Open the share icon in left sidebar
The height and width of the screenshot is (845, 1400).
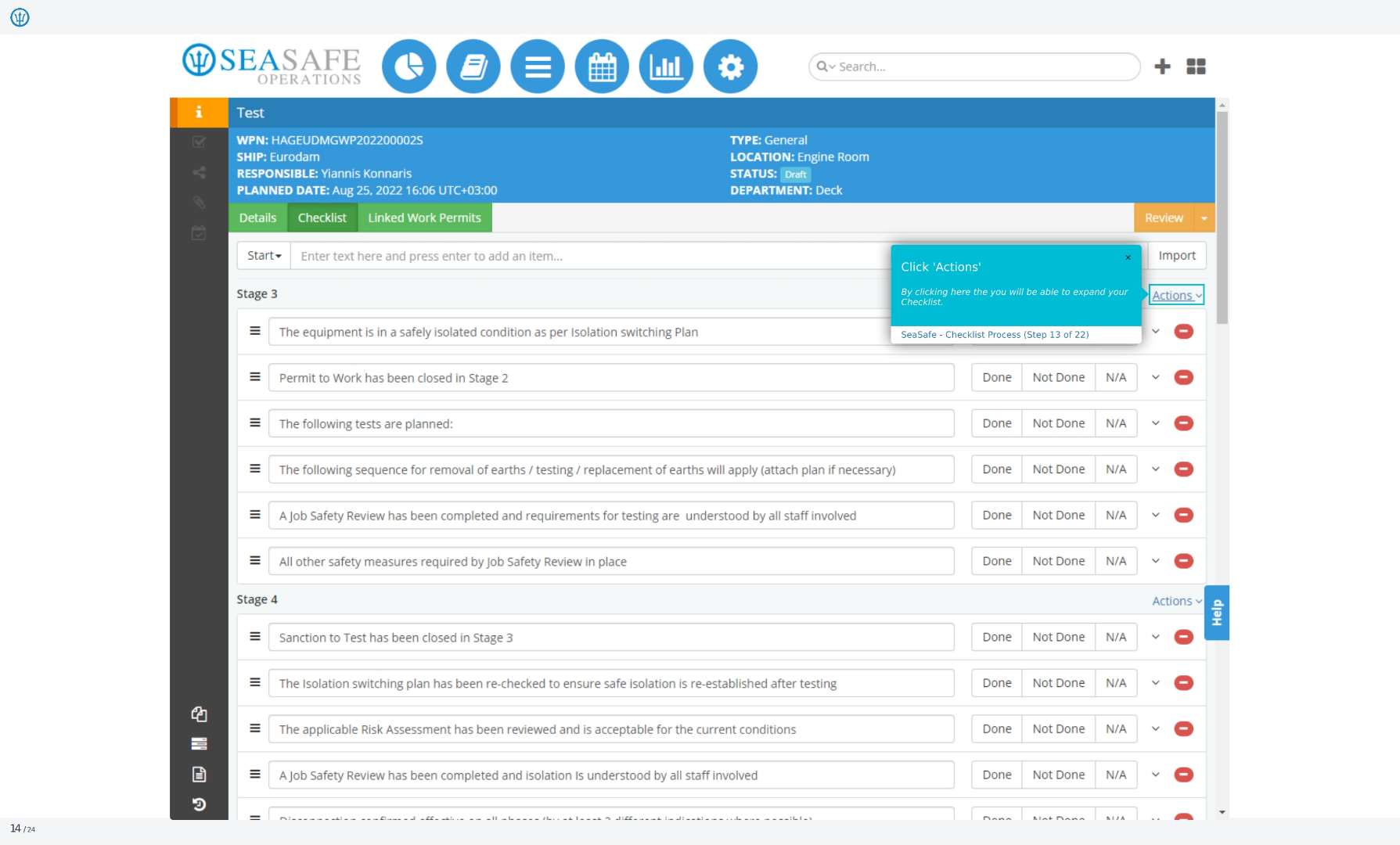199,172
